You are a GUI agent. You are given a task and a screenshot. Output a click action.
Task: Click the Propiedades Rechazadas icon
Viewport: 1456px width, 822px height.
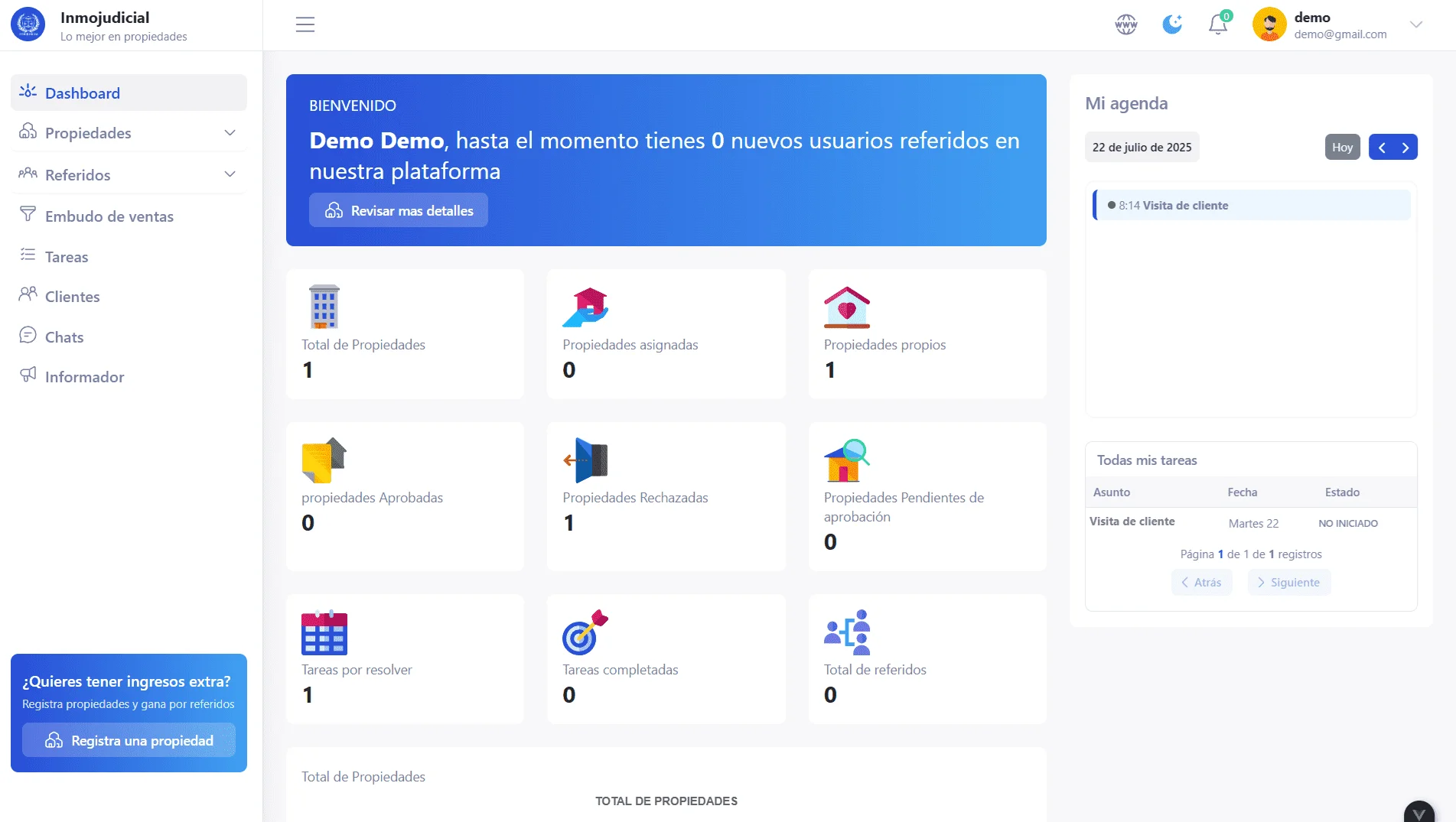(585, 460)
